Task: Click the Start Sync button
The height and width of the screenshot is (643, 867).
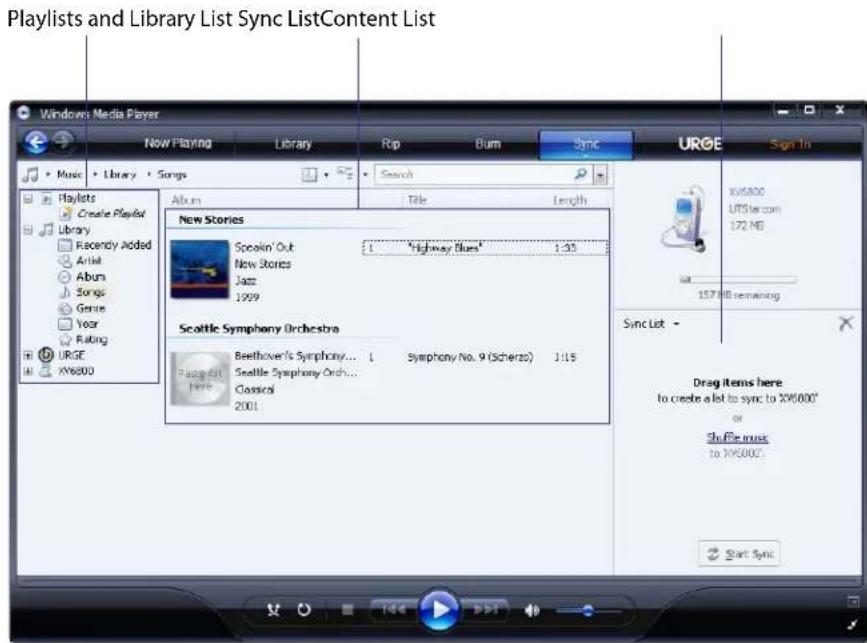Action: 739,553
